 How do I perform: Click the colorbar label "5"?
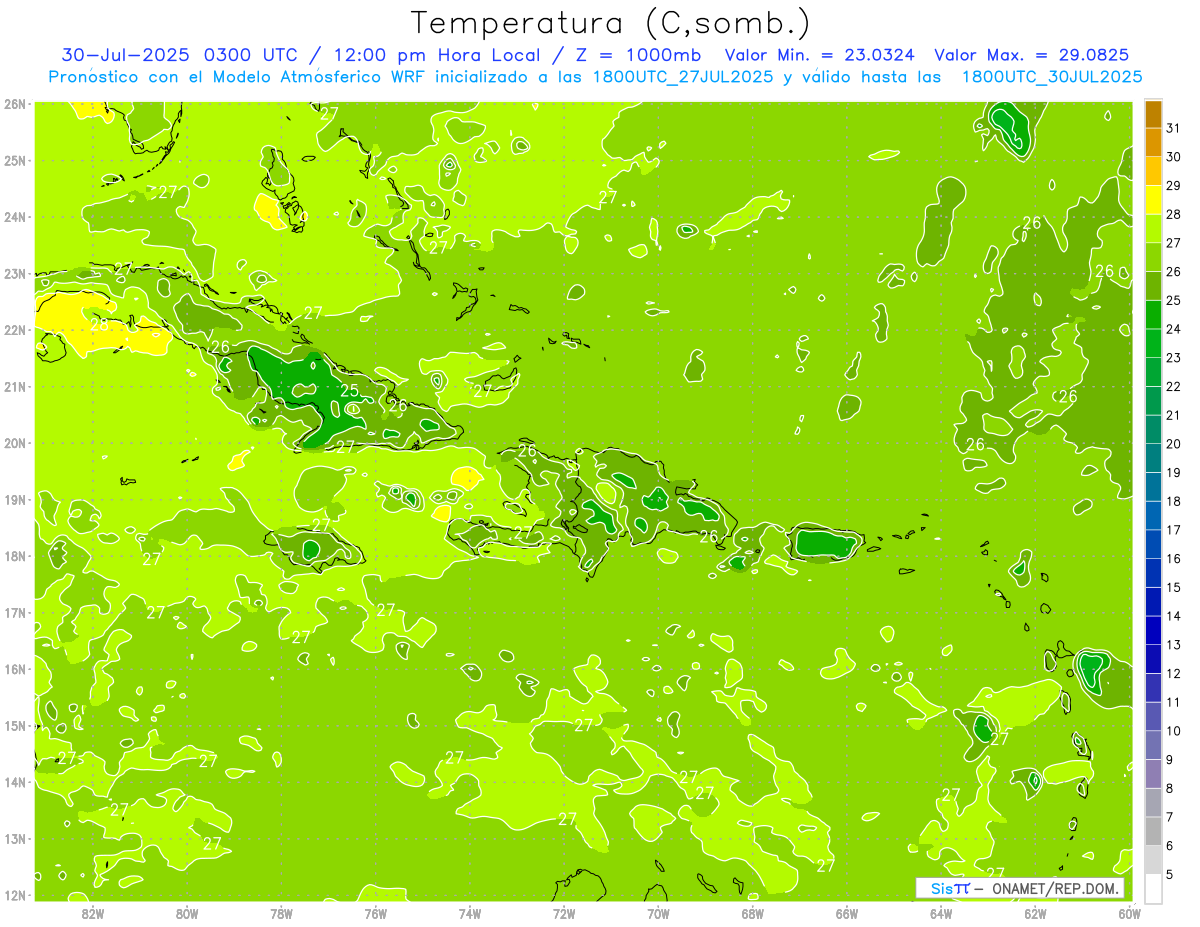tap(1171, 875)
